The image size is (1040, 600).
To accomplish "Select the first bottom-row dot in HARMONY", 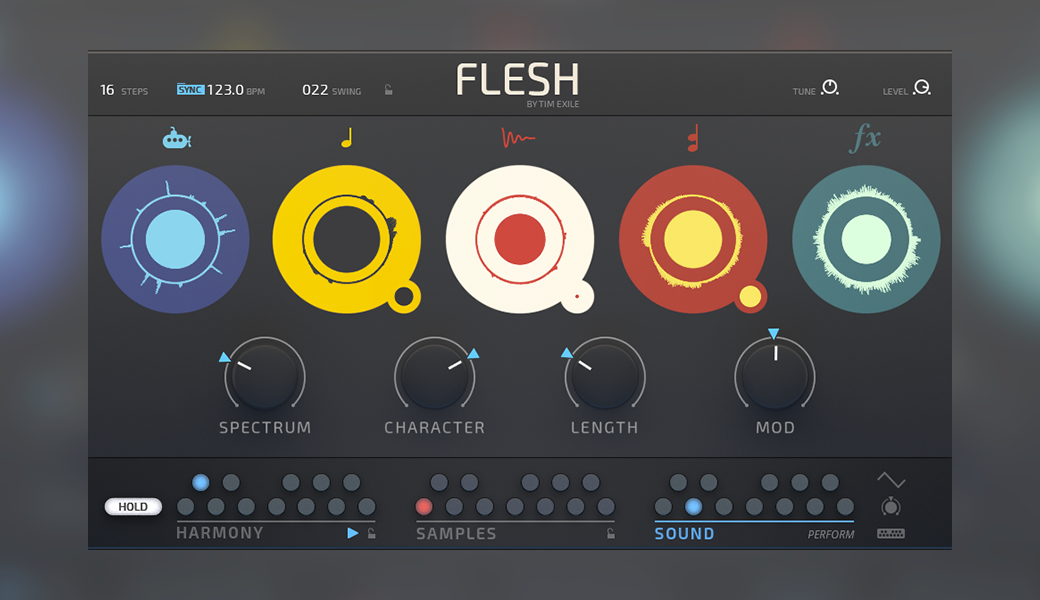I will pyautogui.click(x=186, y=507).
